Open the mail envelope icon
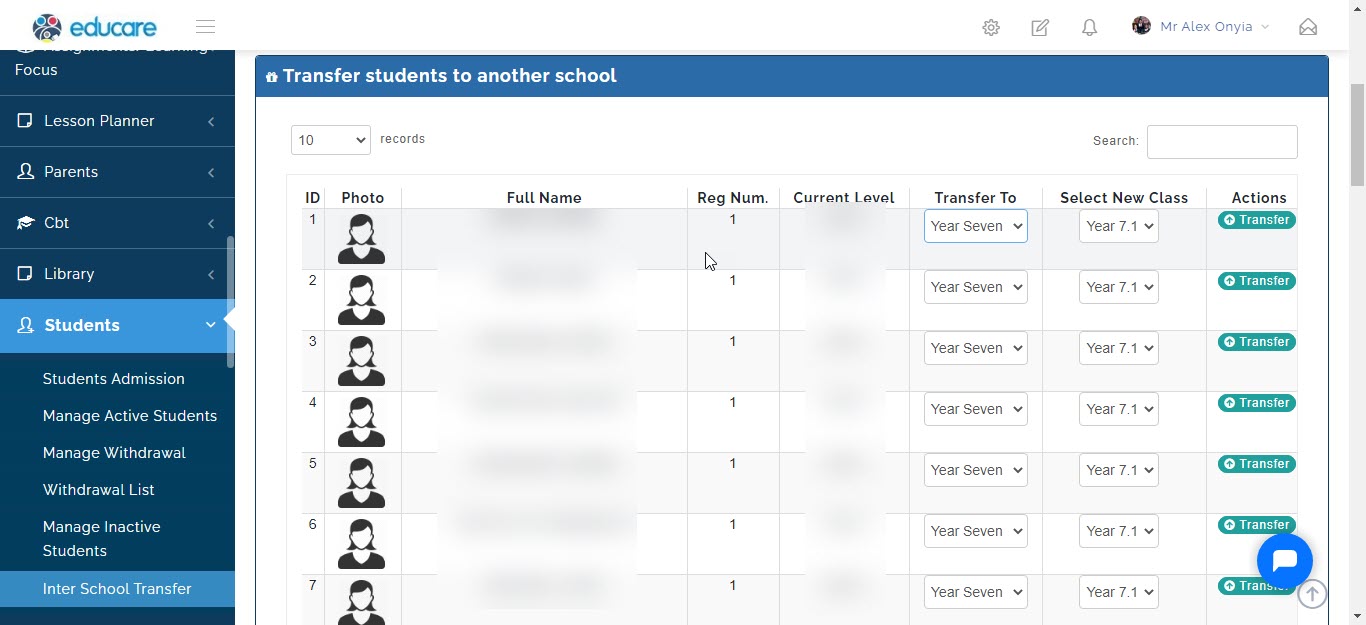This screenshot has height=625, width=1366. 1308,27
